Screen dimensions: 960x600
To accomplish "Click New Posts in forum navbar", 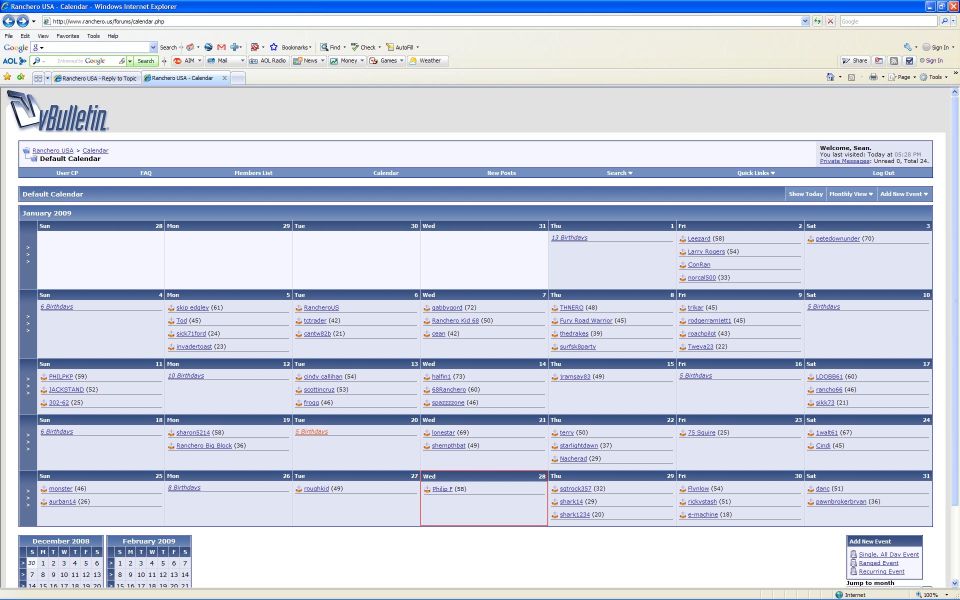I will [x=501, y=173].
